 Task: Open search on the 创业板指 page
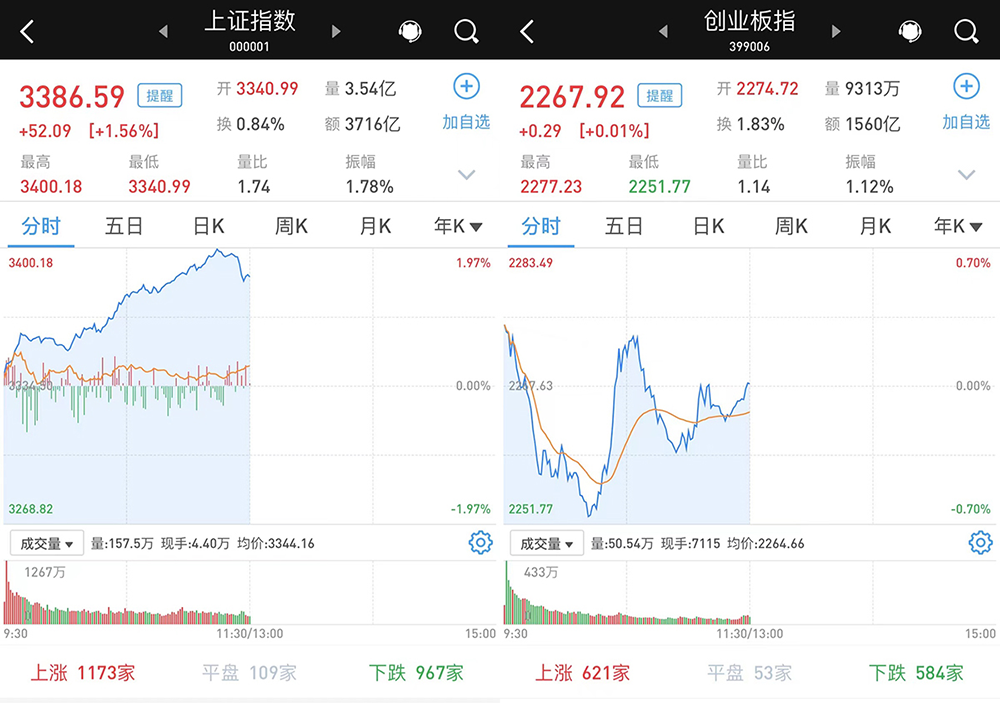(x=965, y=32)
